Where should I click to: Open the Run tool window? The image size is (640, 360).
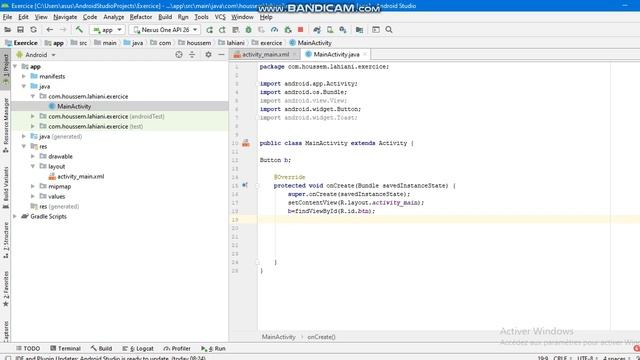point(213,348)
